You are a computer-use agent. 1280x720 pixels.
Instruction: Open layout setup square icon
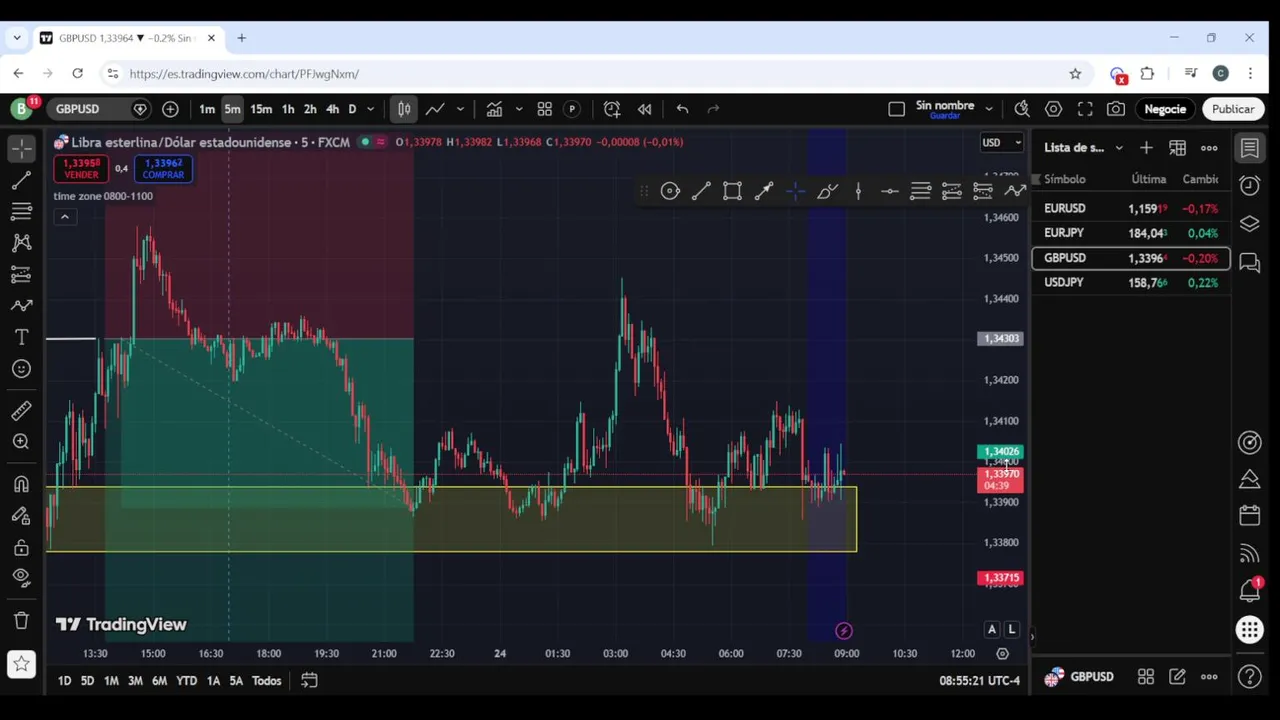click(x=897, y=109)
